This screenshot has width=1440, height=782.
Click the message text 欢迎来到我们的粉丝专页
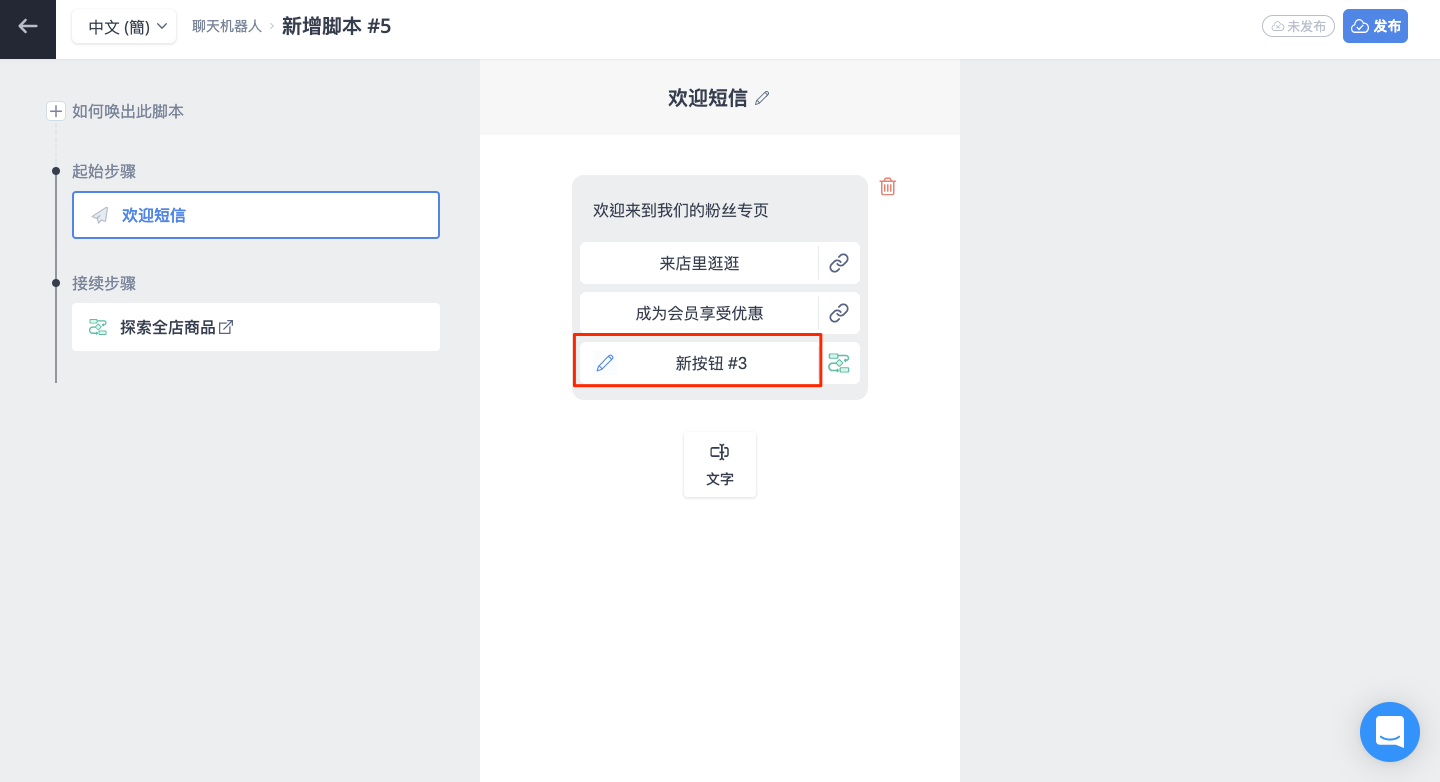(681, 210)
